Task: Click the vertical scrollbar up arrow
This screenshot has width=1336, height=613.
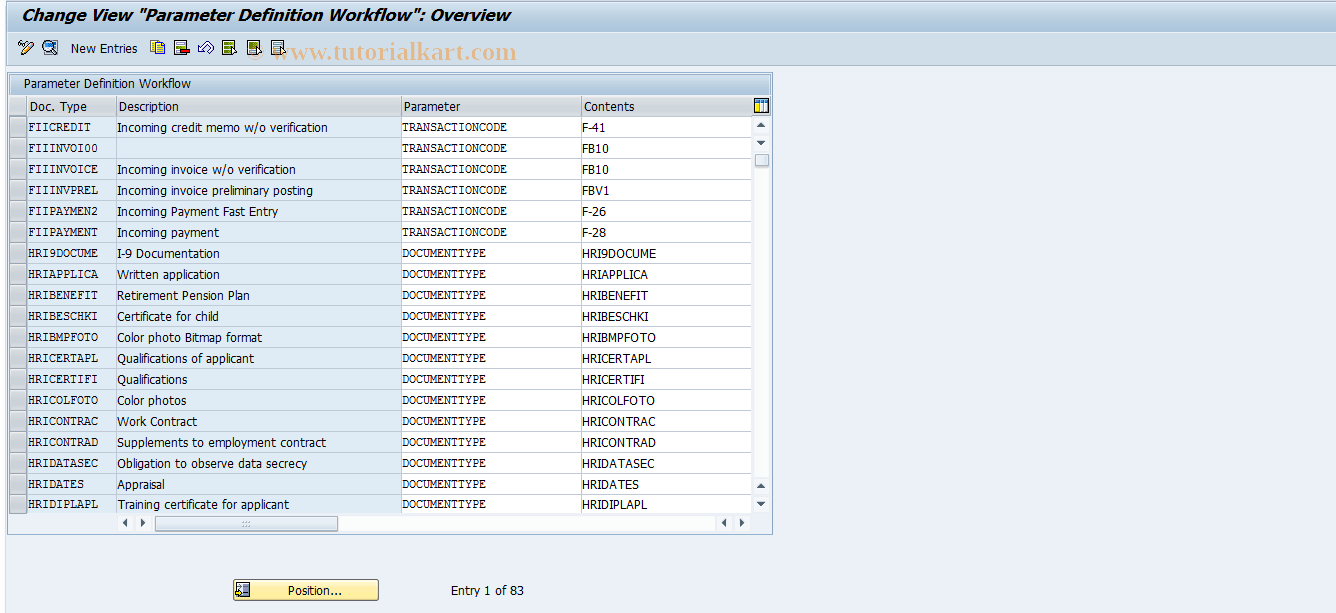Action: tap(760, 124)
